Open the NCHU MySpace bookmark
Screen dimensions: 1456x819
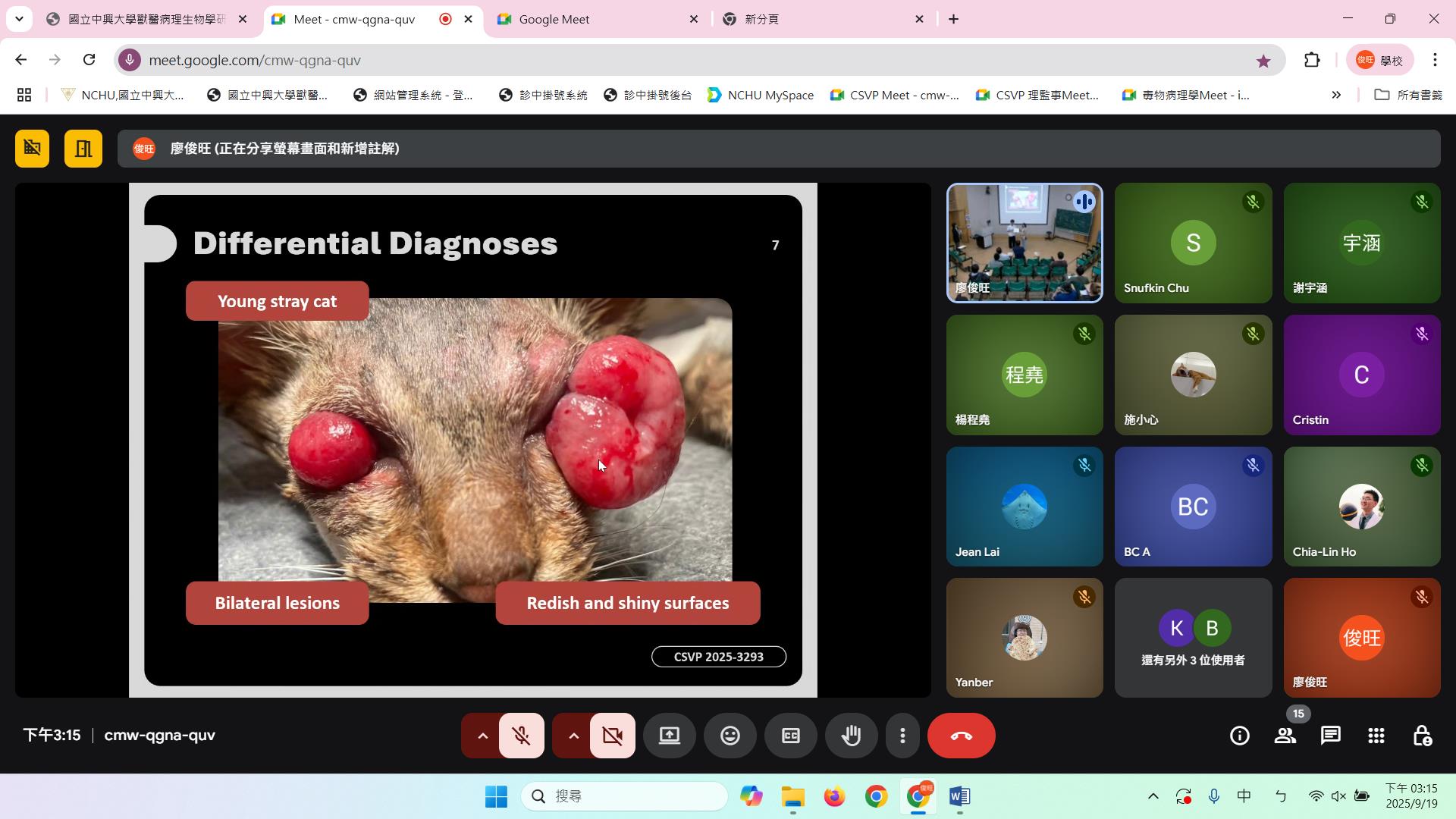click(761, 95)
